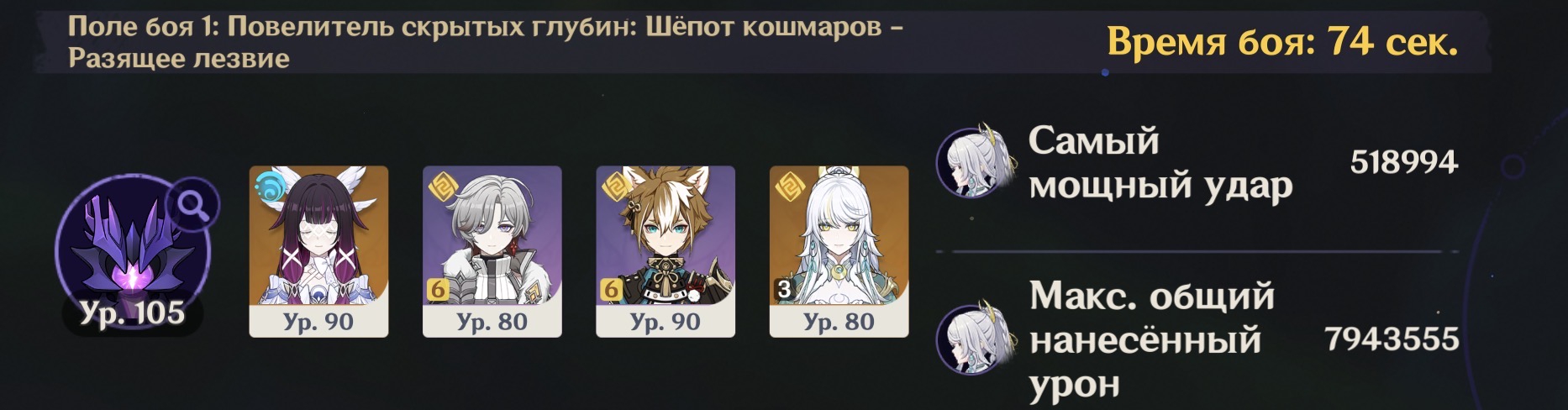The width and height of the screenshot is (1568, 410).
Task: Select the boss level label "Ур. 105"
Action: (x=132, y=313)
